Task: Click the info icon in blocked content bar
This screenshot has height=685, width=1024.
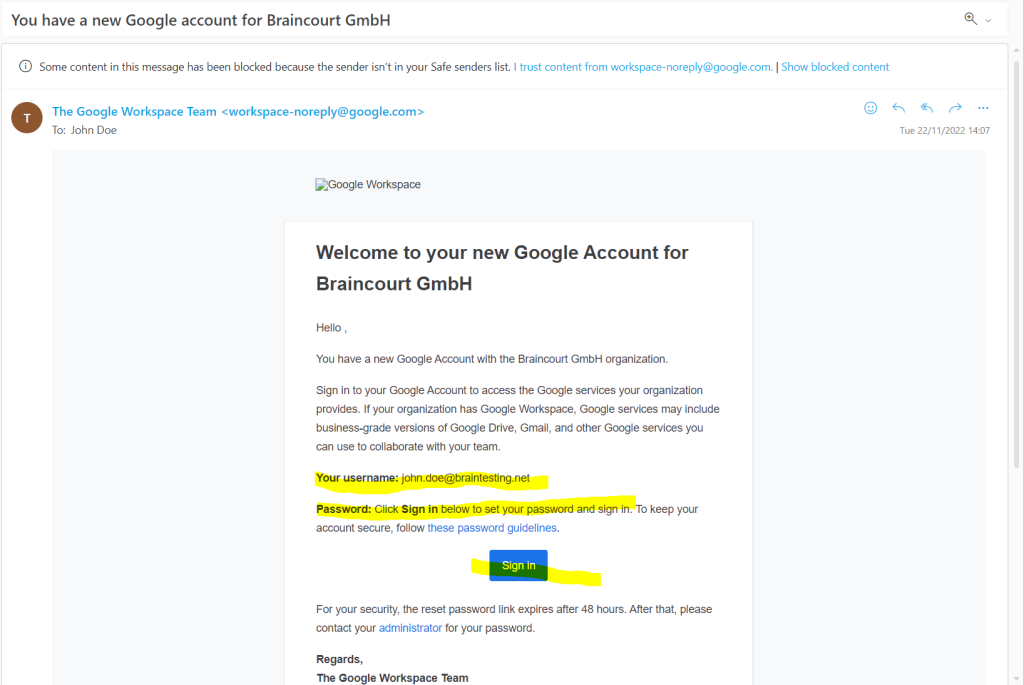Action: [25, 66]
